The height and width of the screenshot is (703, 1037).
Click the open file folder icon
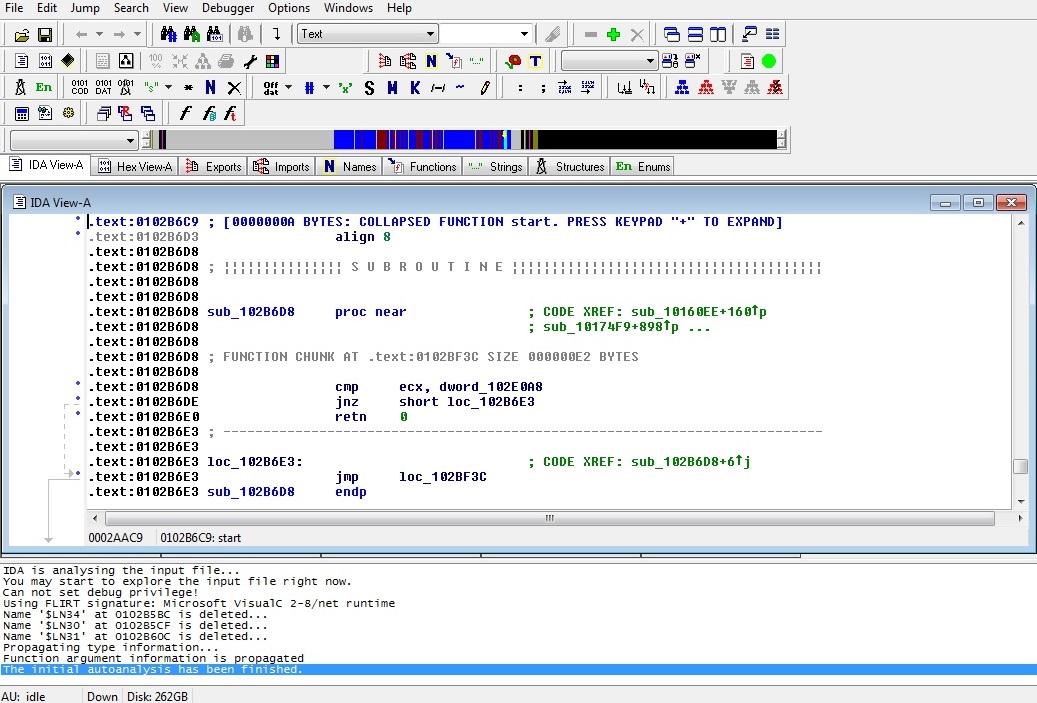click(20, 34)
